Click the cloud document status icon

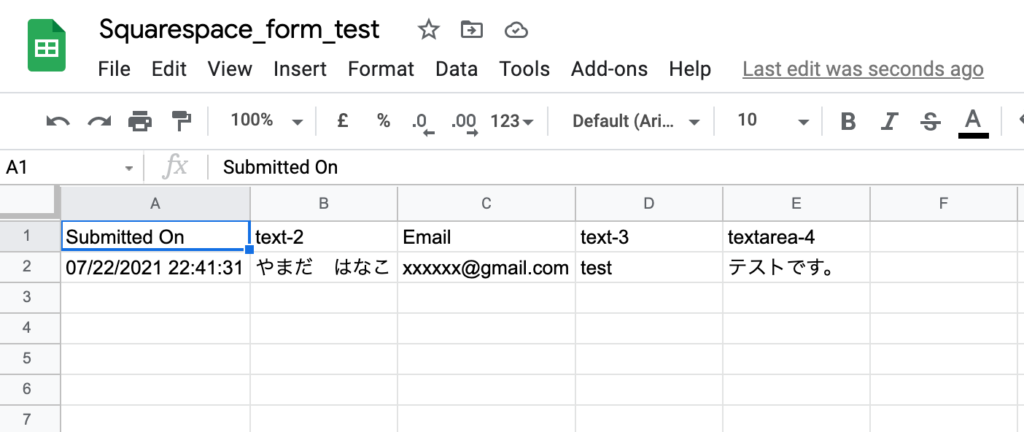tap(516, 30)
